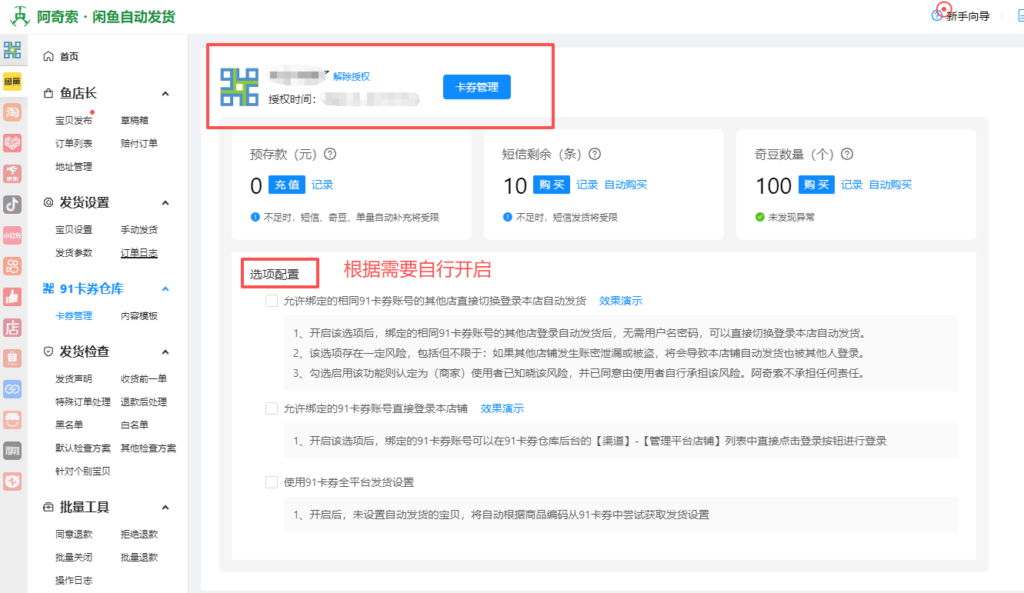Click the 鱼店长 bag icon
Image resolution: width=1024 pixels, height=593 pixels.
click(x=48, y=93)
